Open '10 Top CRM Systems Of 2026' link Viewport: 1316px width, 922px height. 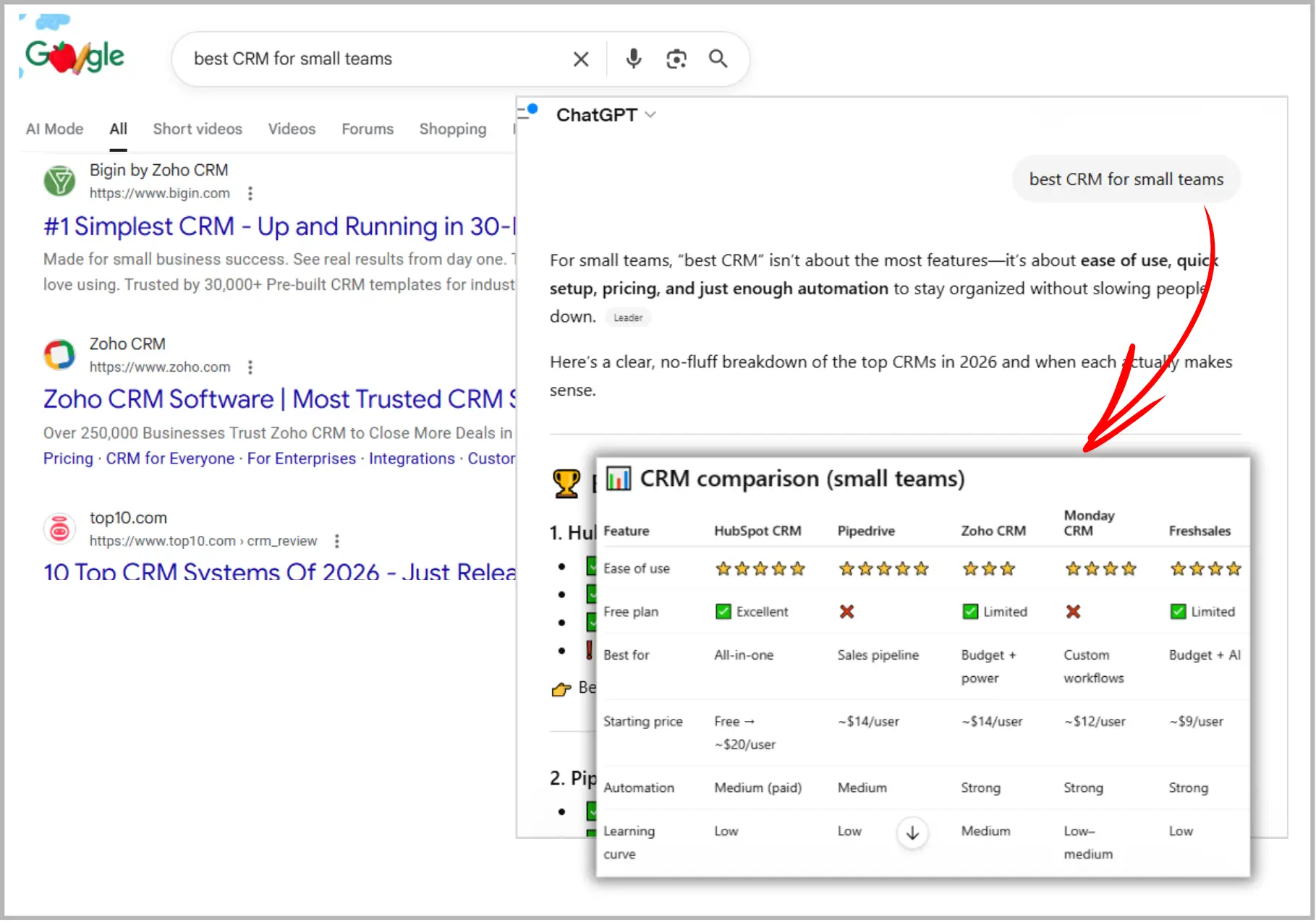[280, 572]
